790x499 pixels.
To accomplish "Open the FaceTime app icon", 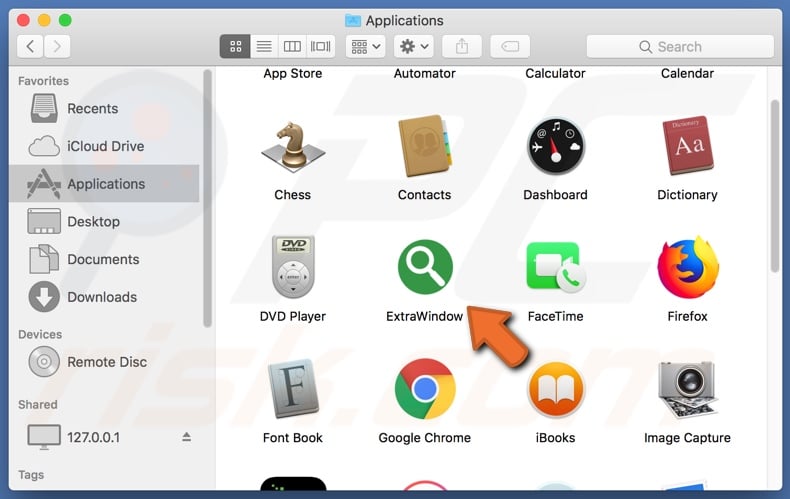I will pyautogui.click(x=555, y=269).
